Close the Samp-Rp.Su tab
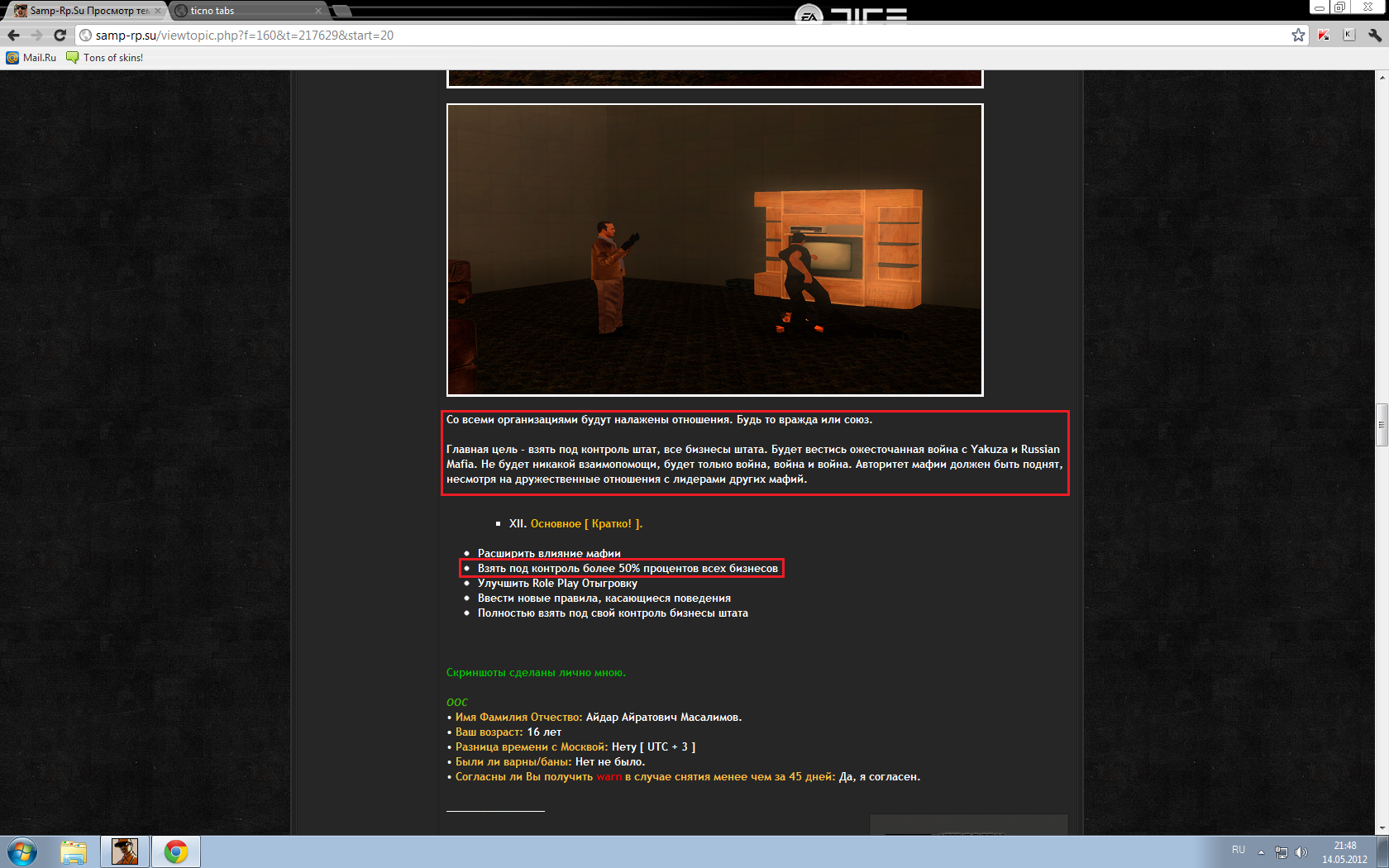The image size is (1389, 868). (158, 11)
